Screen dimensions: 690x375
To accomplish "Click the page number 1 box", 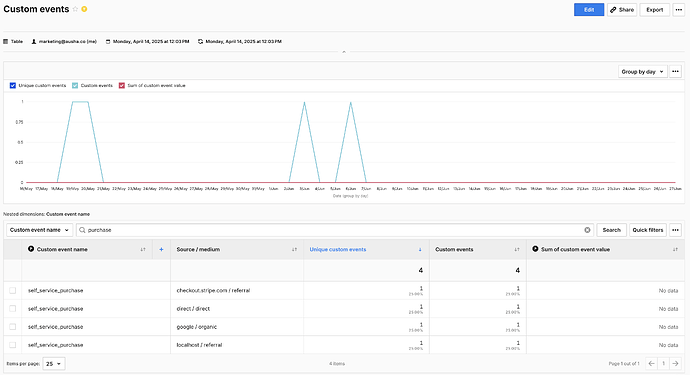I will [663, 364].
